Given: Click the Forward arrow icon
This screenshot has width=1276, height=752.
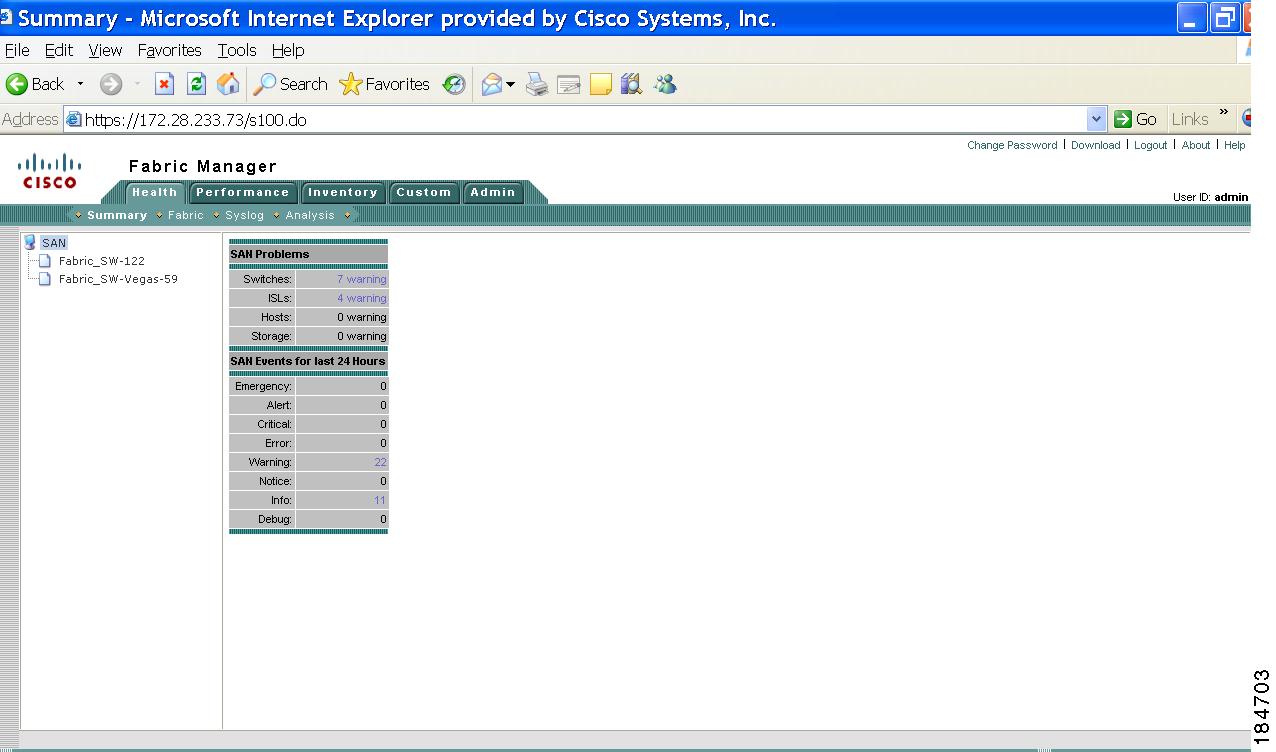Looking at the screenshot, I should tap(111, 85).
